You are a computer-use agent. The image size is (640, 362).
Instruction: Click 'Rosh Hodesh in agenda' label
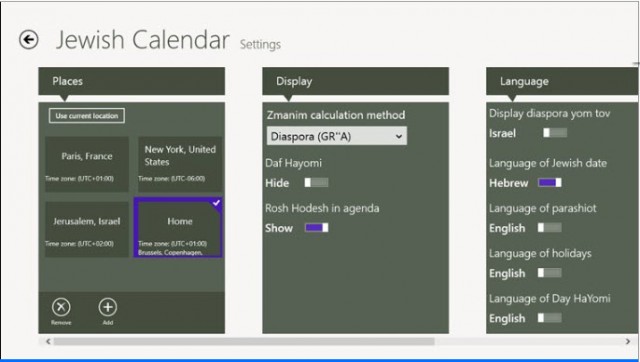[x=322, y=208]
